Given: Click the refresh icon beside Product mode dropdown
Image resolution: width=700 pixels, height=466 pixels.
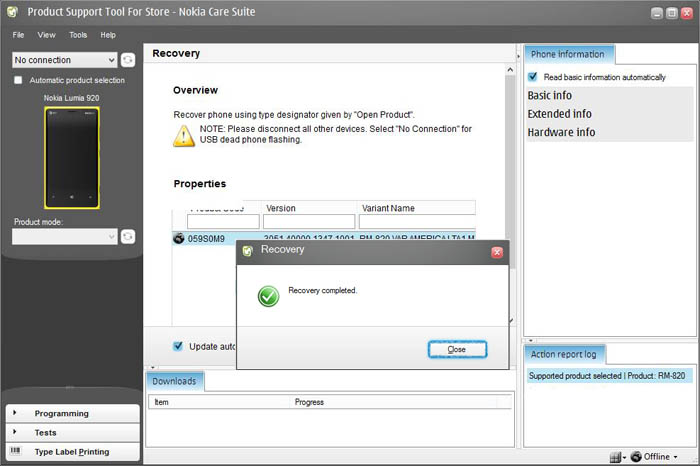Looking at the screenshot, I should point(128,237).
